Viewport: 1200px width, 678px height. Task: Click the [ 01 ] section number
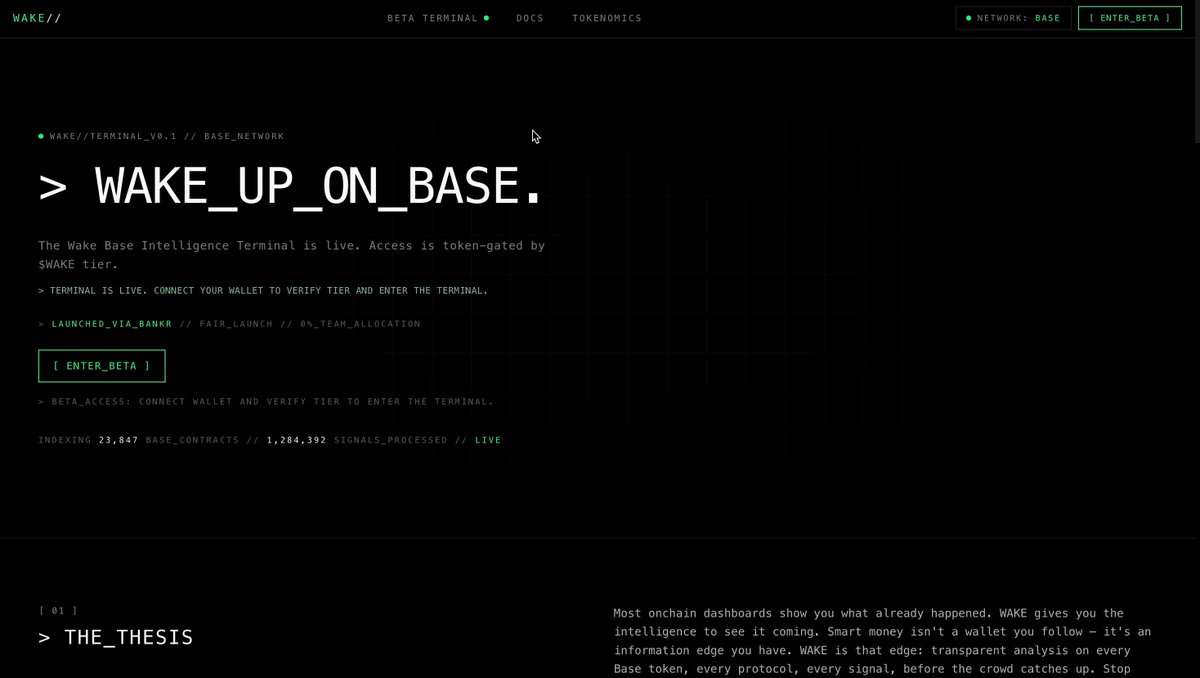(58, 610)
